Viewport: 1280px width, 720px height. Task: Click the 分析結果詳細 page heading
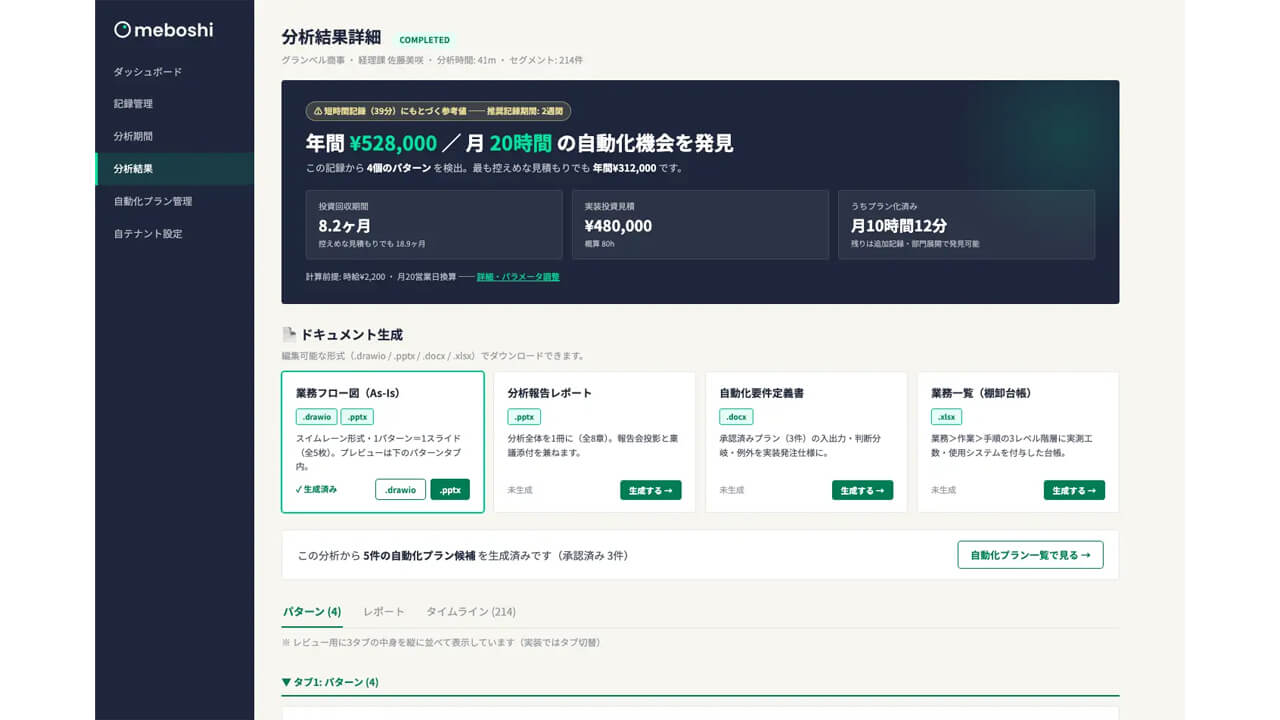(332, 38)
